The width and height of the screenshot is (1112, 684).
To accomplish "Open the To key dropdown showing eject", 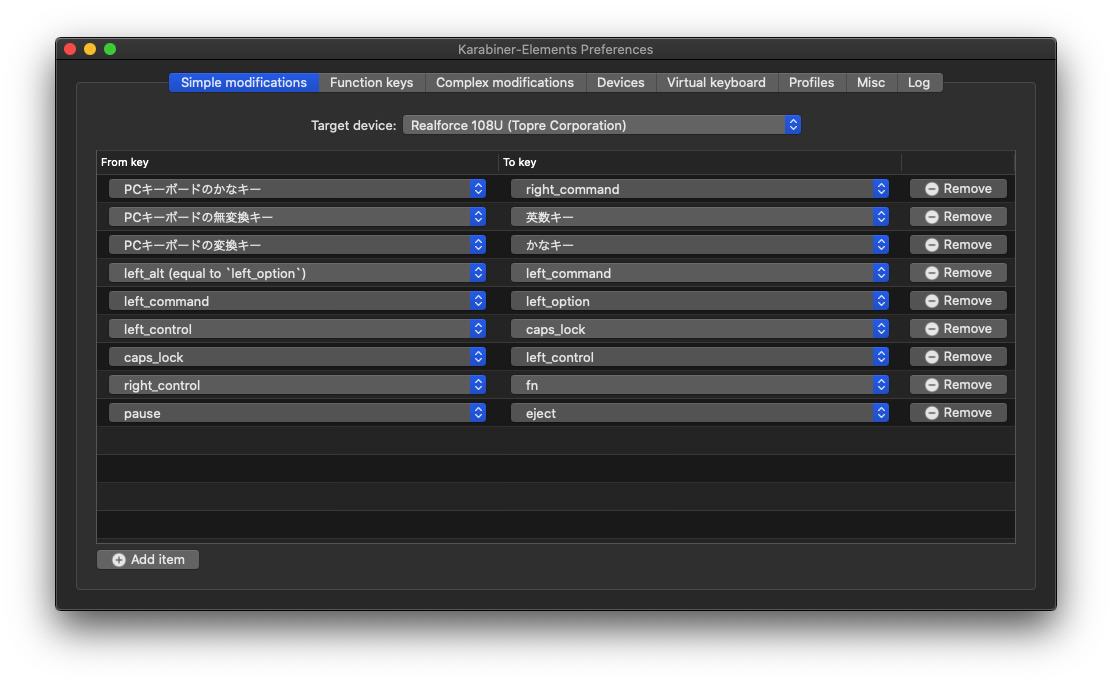I will tap(698, 412).
